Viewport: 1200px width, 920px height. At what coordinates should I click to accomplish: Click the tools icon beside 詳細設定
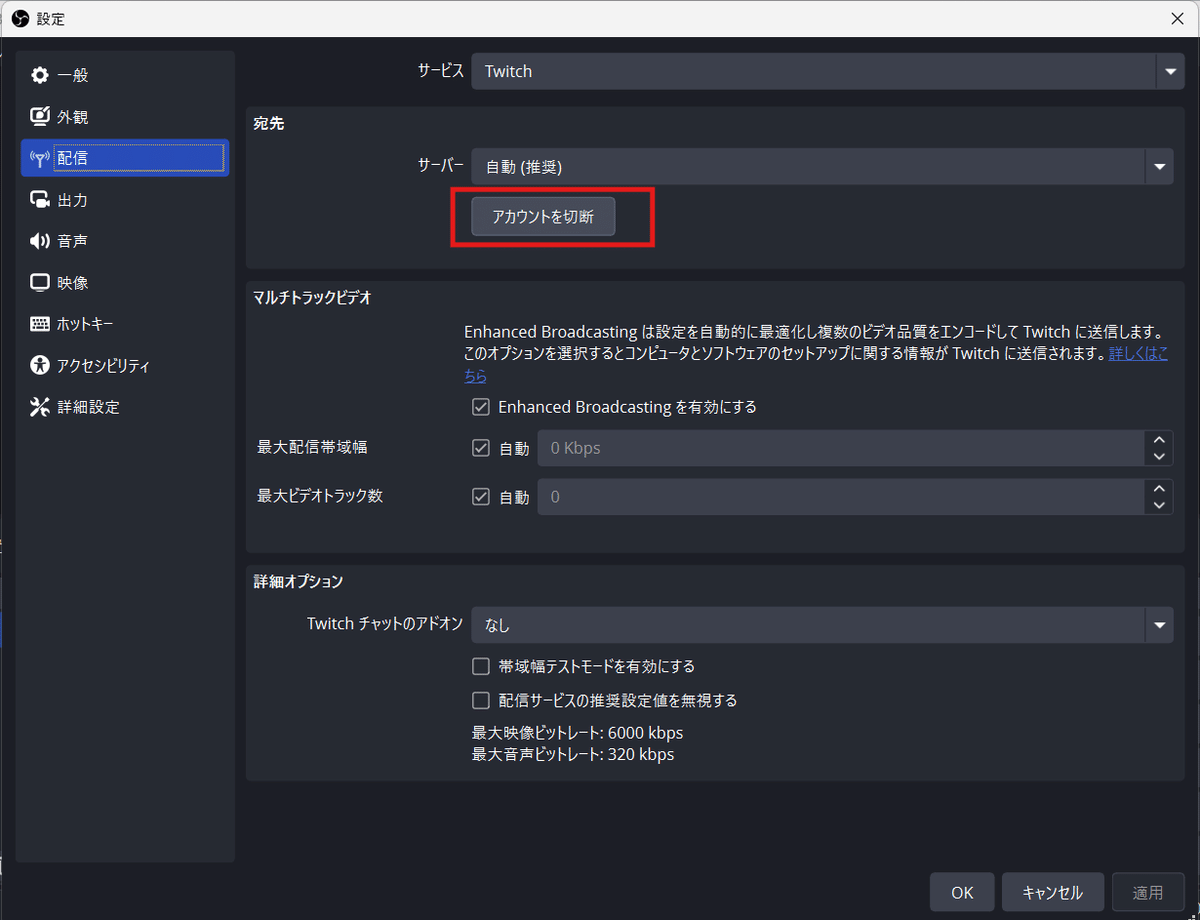pos(40,407)
